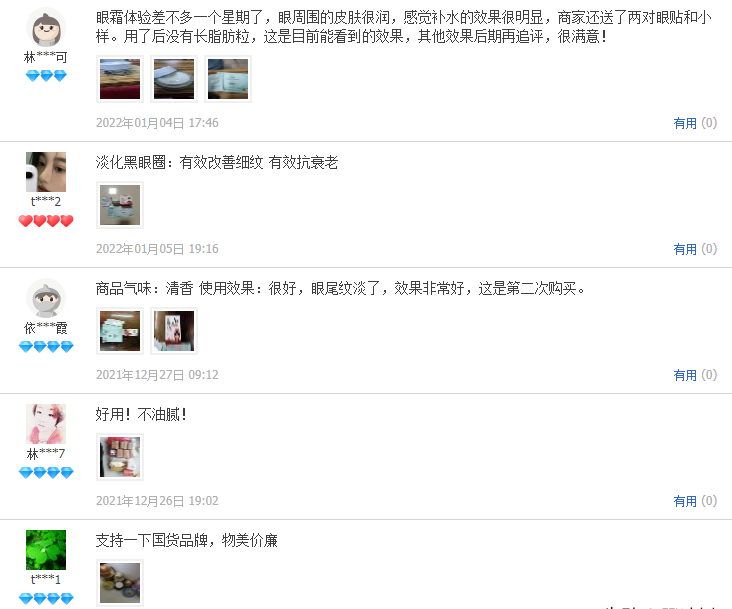The width and height of the screenshot is (732, 609).
Task: Click blue diamond rank icons under 林***可
Action: pyautogui.click(x=46, y=76)
